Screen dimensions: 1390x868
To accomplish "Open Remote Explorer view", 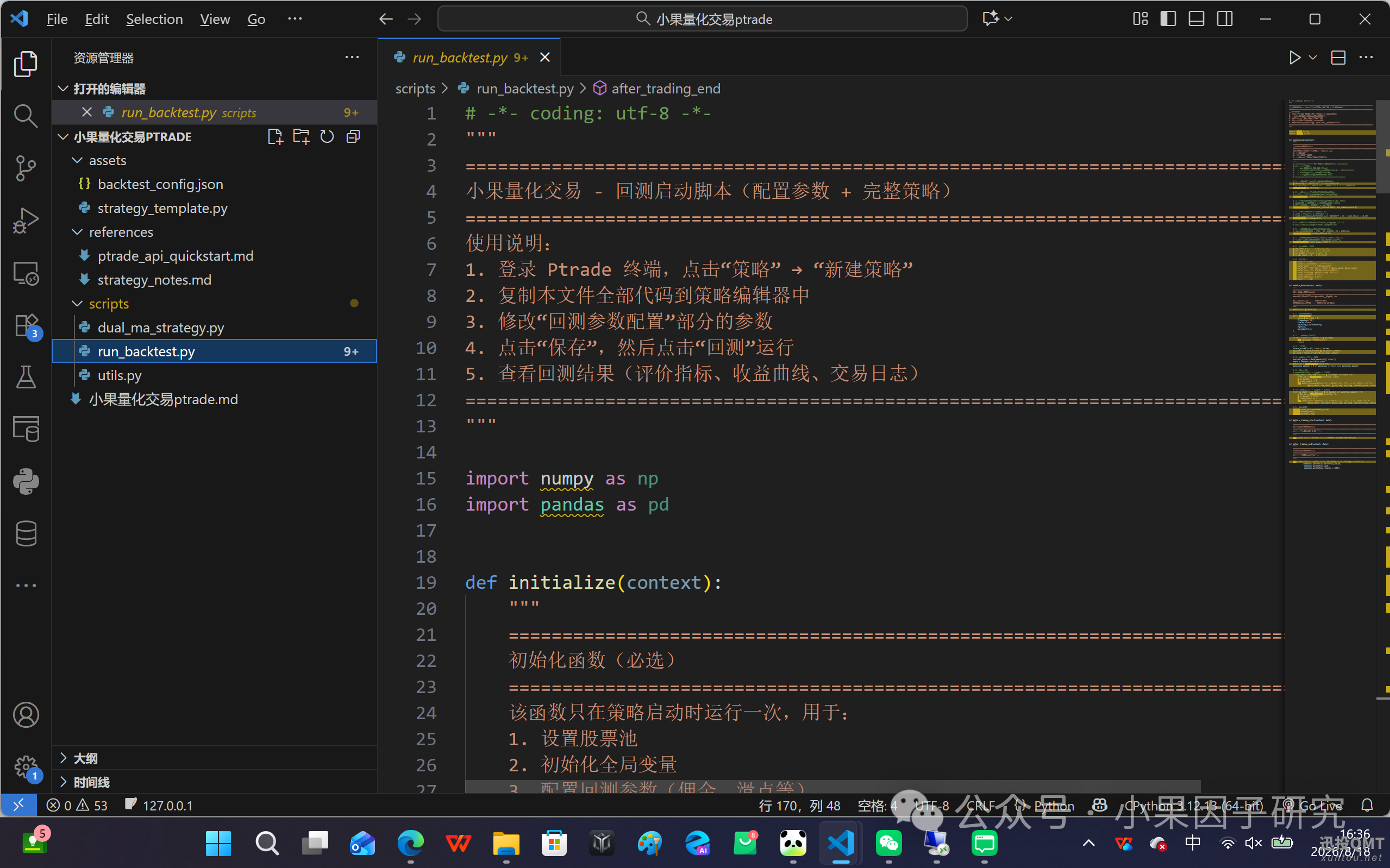I will click(x=26, y=273).
